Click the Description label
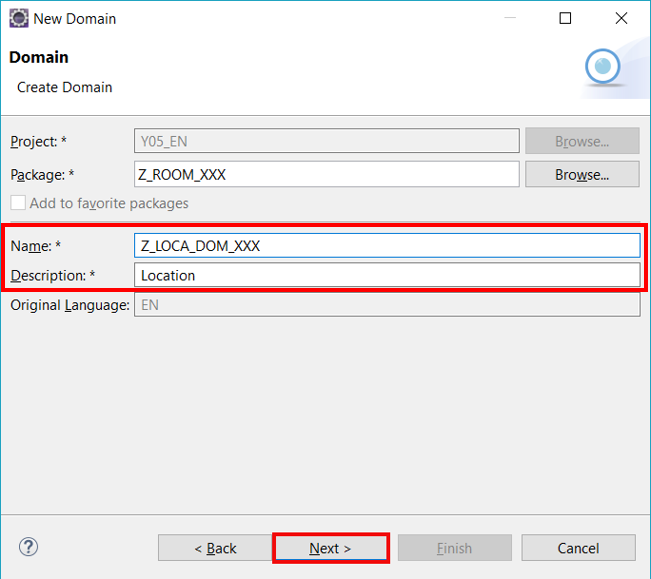Image resolution: width=651 pixels, height=579 pixels. (x=53, y=276)
